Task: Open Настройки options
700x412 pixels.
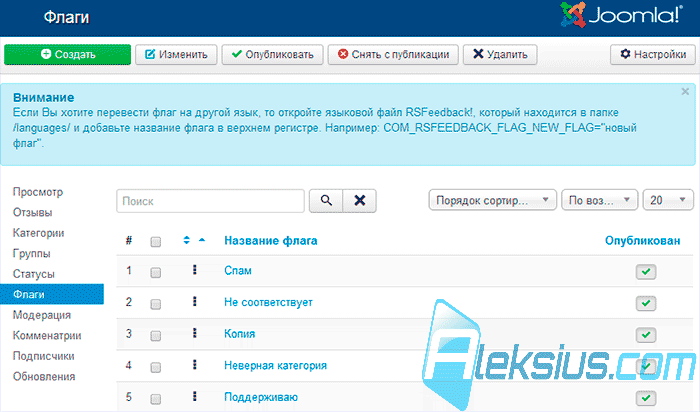Action: [x=653, y=54]
